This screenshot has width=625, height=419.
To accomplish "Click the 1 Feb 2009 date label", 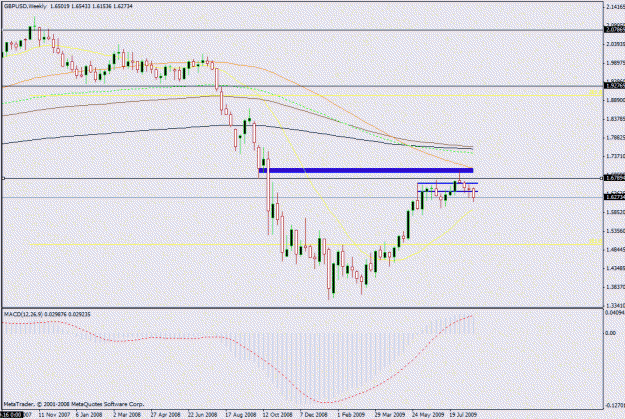I will pos(351,415).
